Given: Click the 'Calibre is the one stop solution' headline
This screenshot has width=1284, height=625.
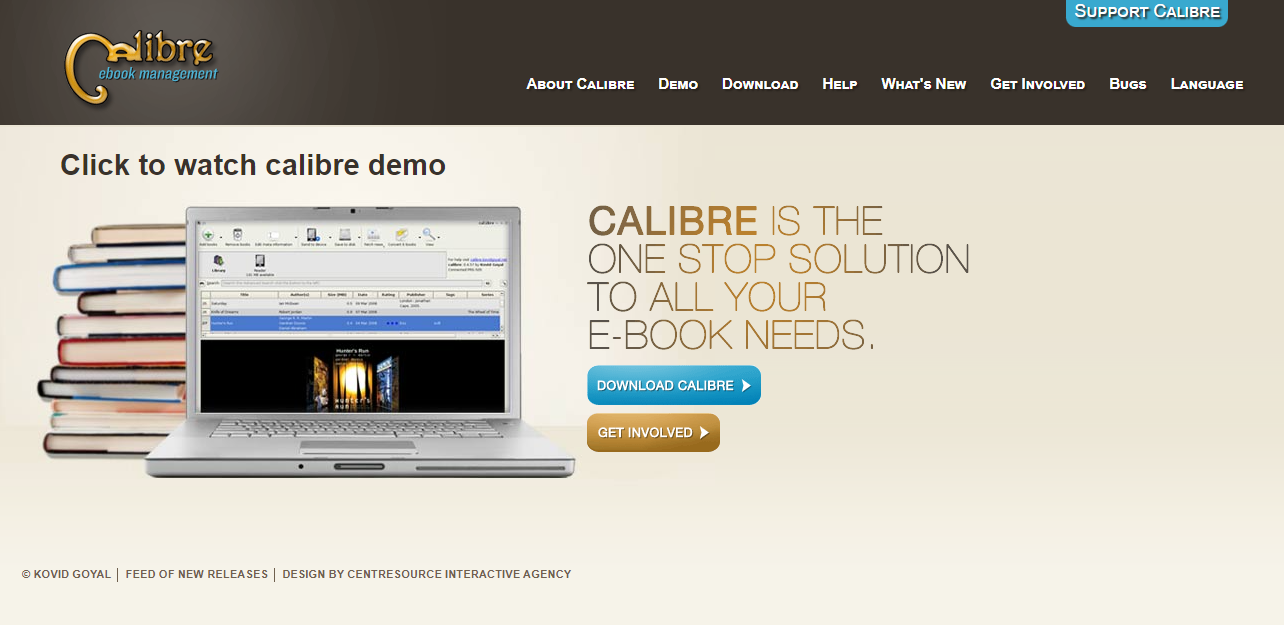Looking at the screenshot, I should (779, 277).
